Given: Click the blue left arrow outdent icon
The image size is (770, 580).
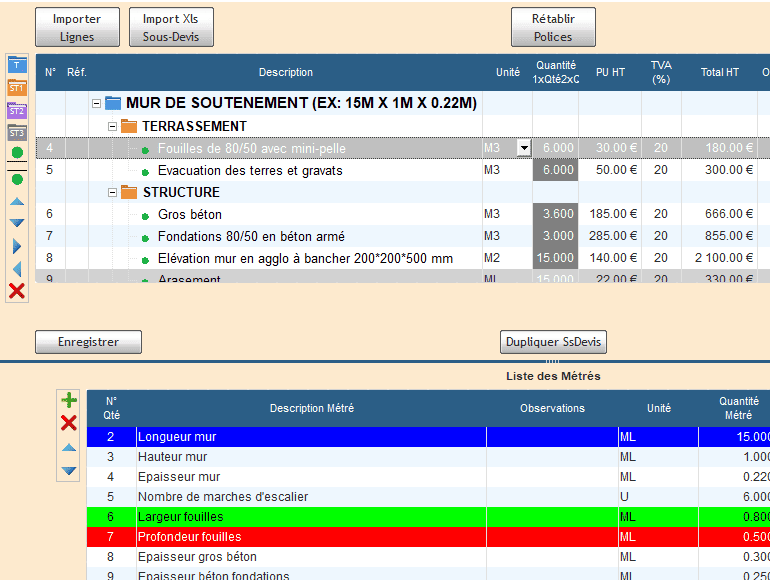Looking at the screenshot, I should (x=17, y=268).
